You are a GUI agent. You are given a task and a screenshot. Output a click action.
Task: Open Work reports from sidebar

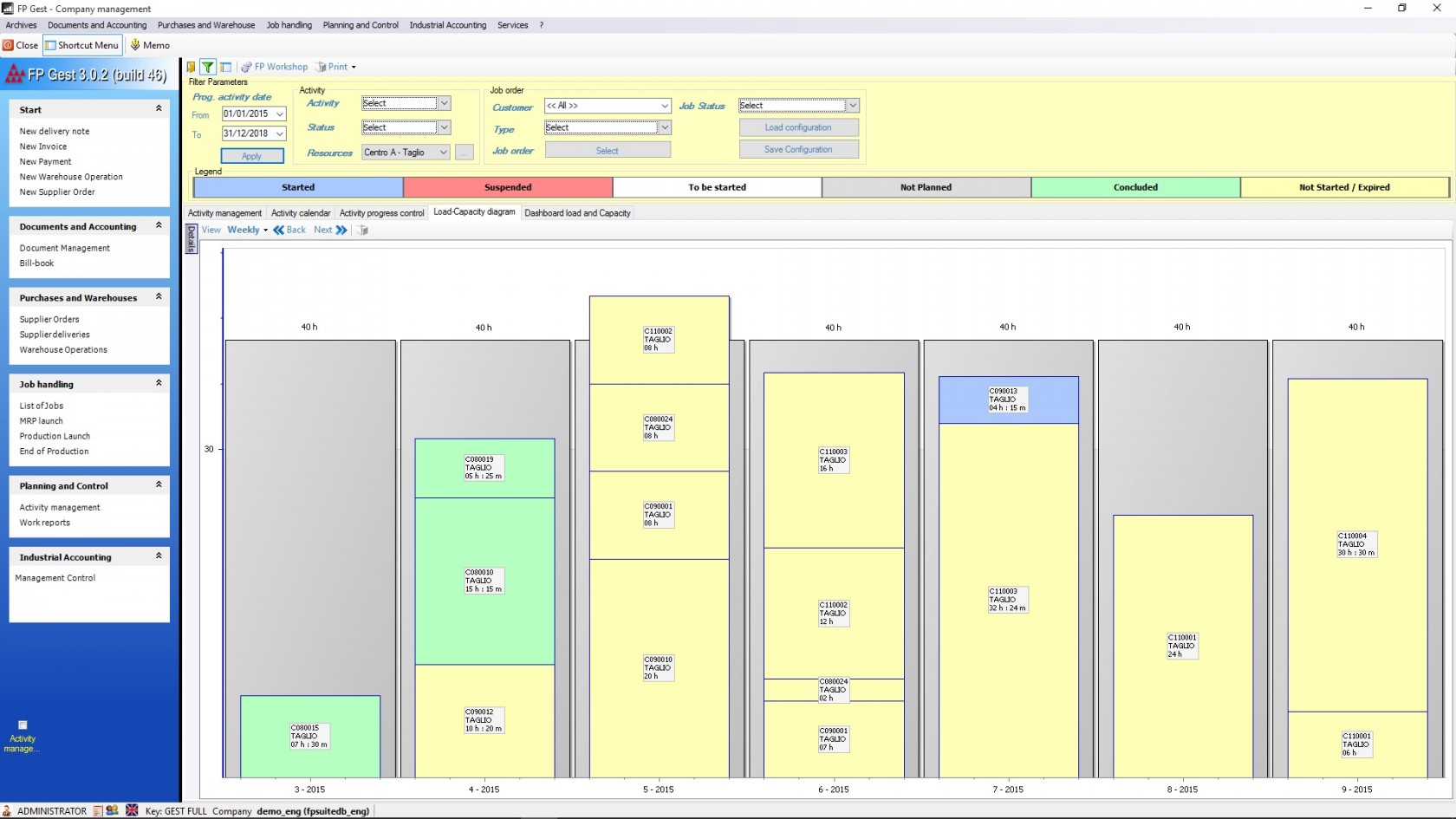pos(45,523)
